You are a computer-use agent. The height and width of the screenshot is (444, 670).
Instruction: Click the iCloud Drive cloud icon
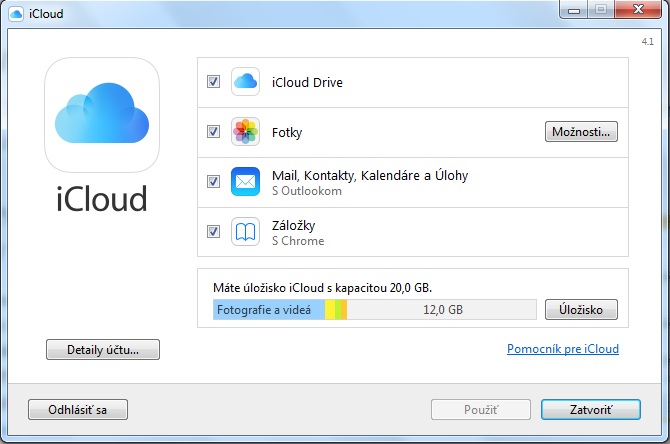click(x=246, y=82)
